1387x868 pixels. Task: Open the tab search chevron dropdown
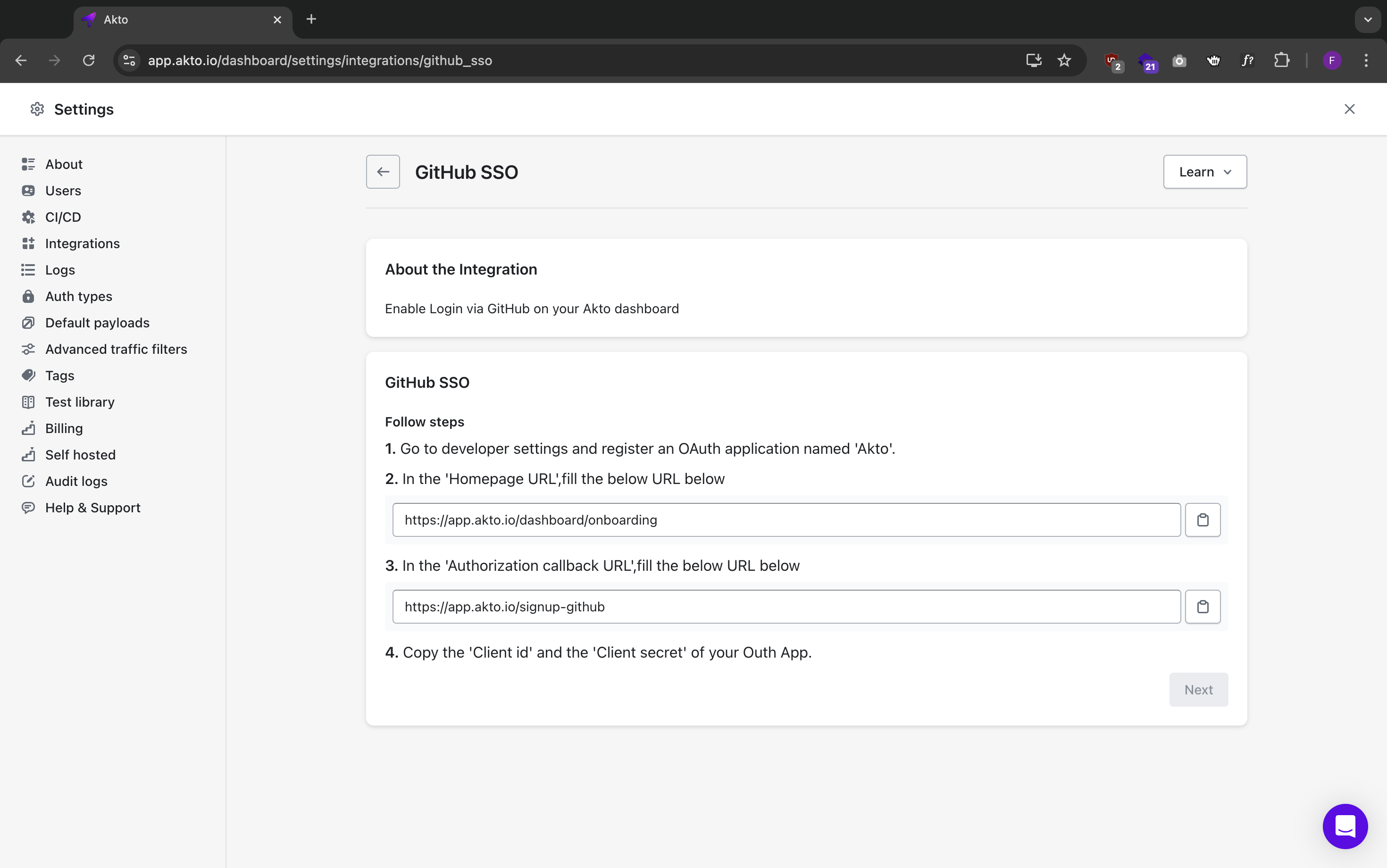[x=1368, y=19]
